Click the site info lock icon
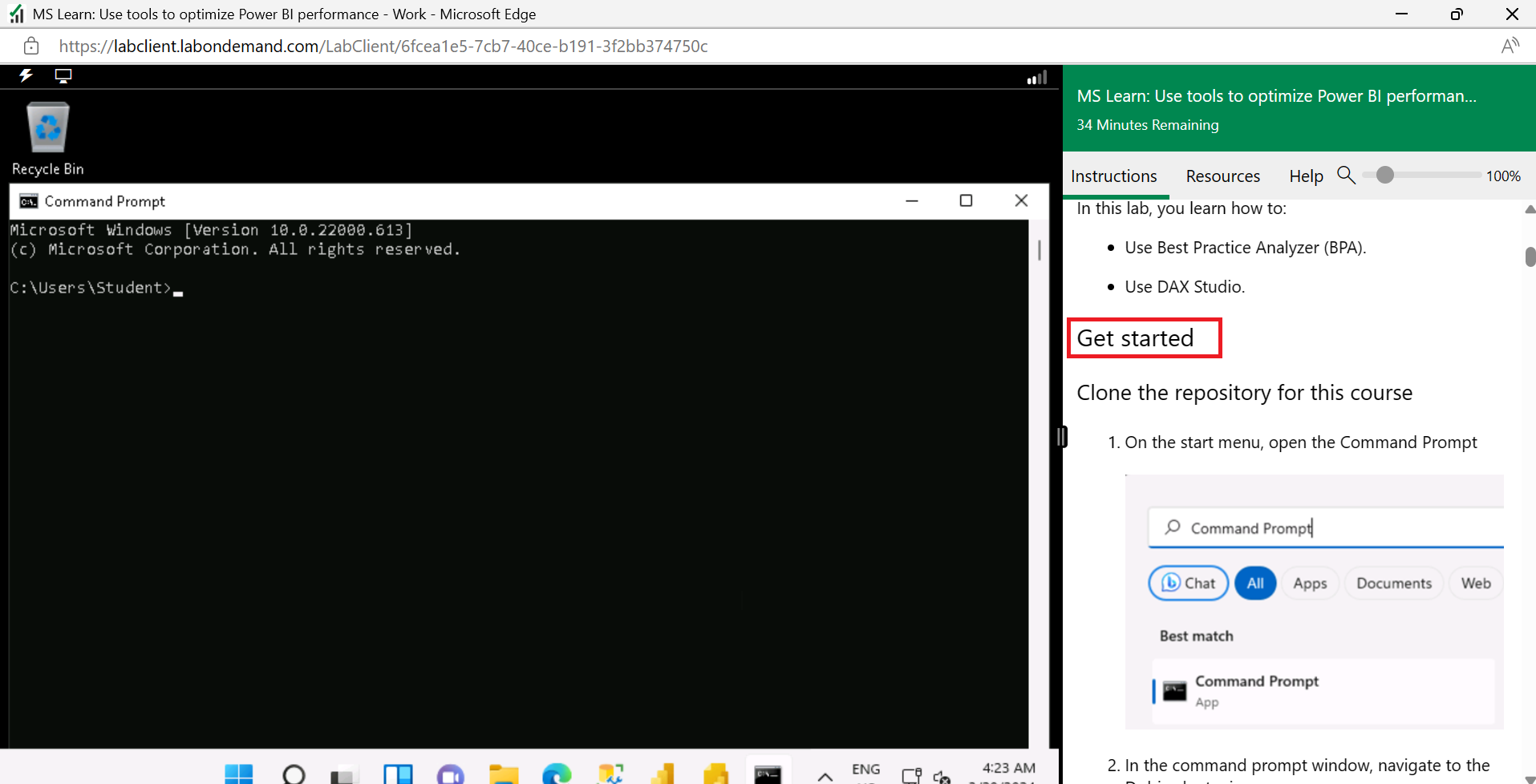 point(30,46)
